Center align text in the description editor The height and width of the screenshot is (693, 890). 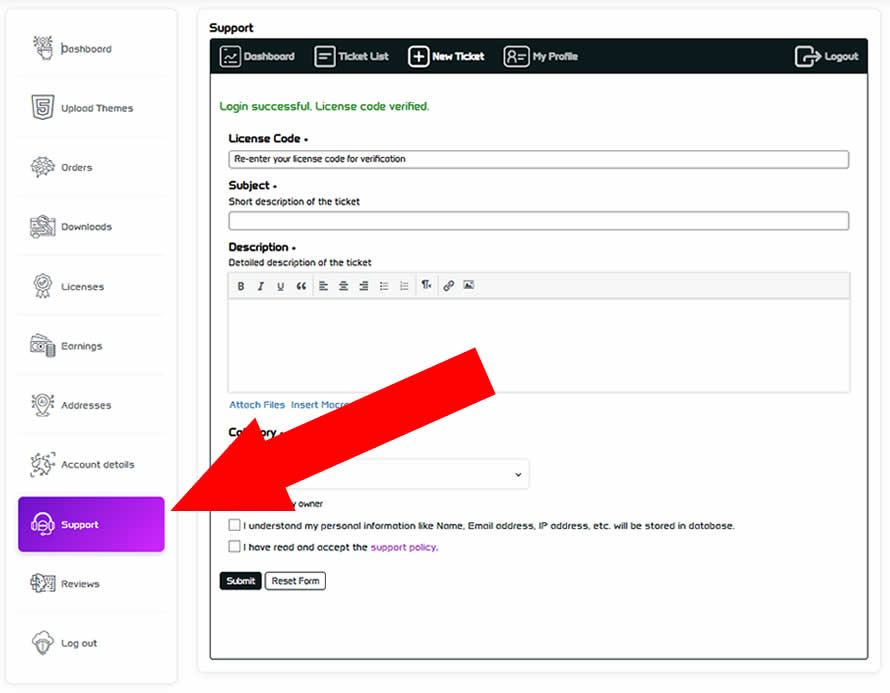pos(343,286)
